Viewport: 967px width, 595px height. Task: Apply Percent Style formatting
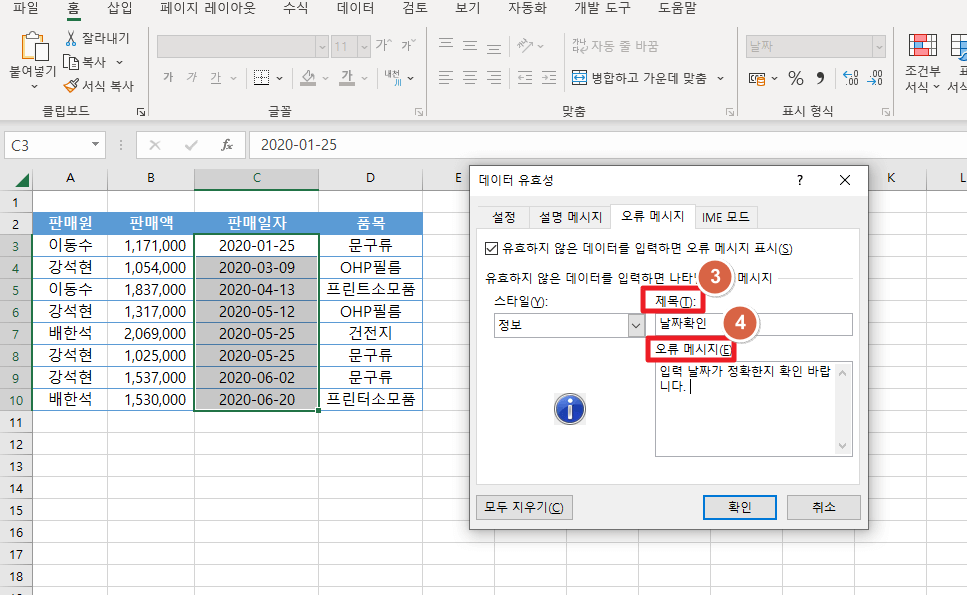click(x=796, y=76)
